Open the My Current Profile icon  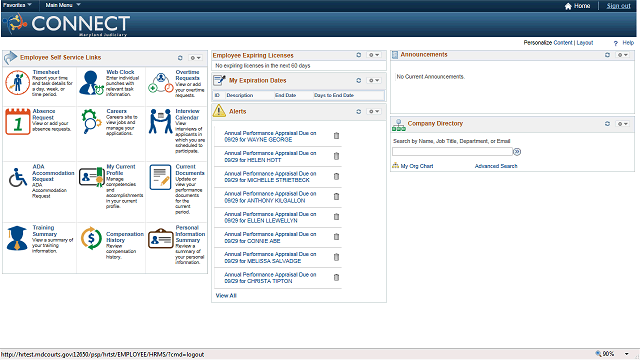(91, 177)
